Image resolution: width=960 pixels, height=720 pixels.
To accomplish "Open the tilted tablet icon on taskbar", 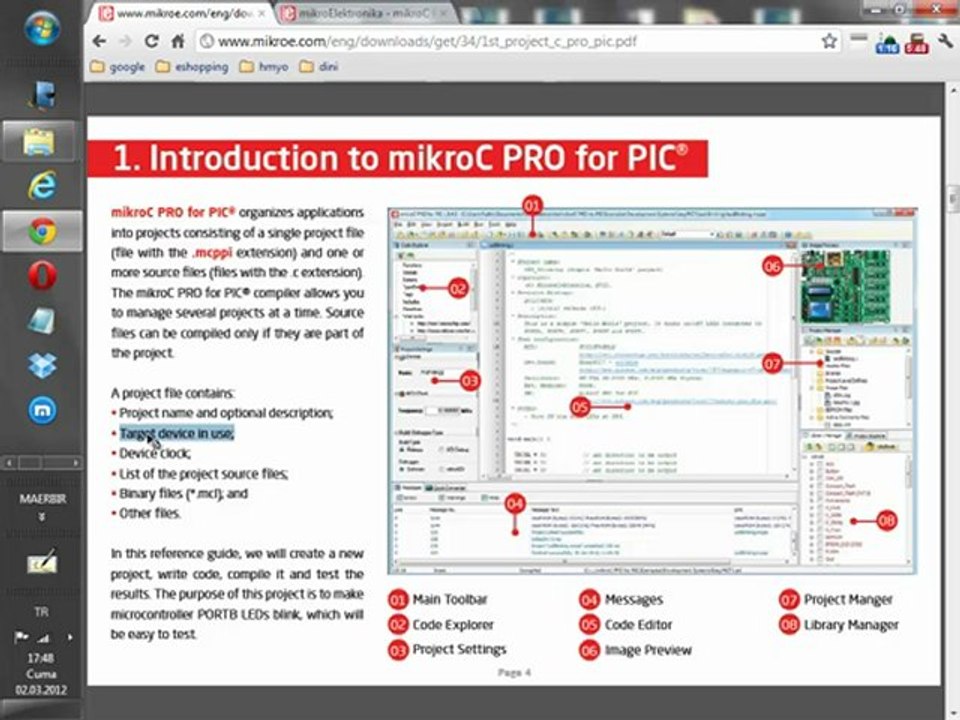I will tap(42, 321).
